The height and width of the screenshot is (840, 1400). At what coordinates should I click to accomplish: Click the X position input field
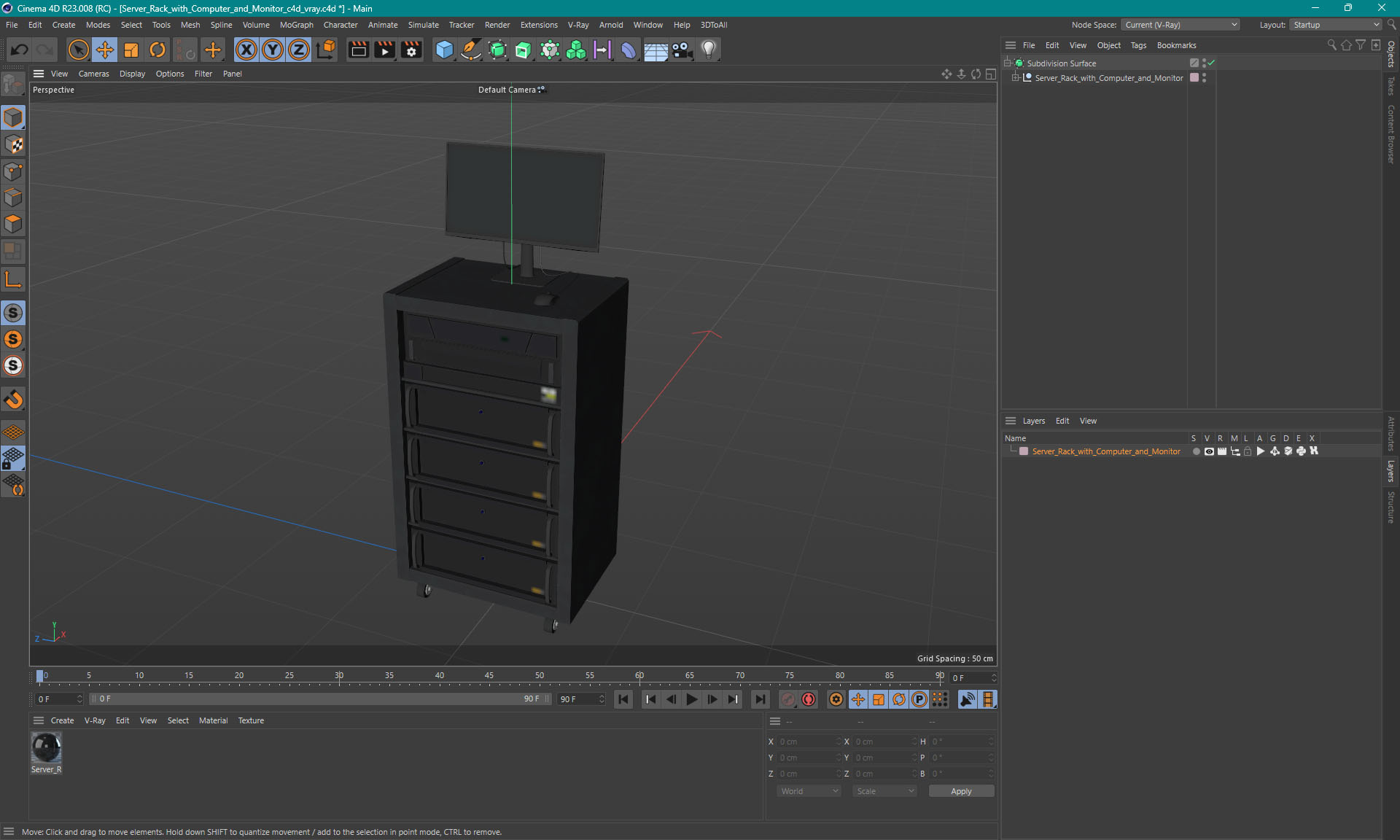coord(809,742)
